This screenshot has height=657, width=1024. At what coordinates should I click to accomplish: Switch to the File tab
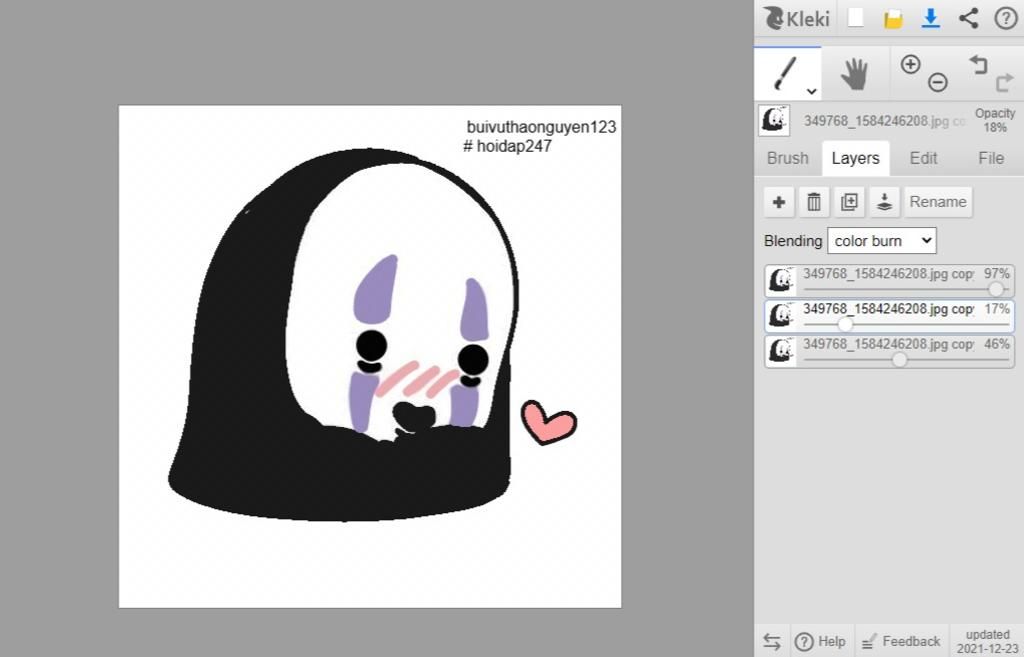point(991,158)
